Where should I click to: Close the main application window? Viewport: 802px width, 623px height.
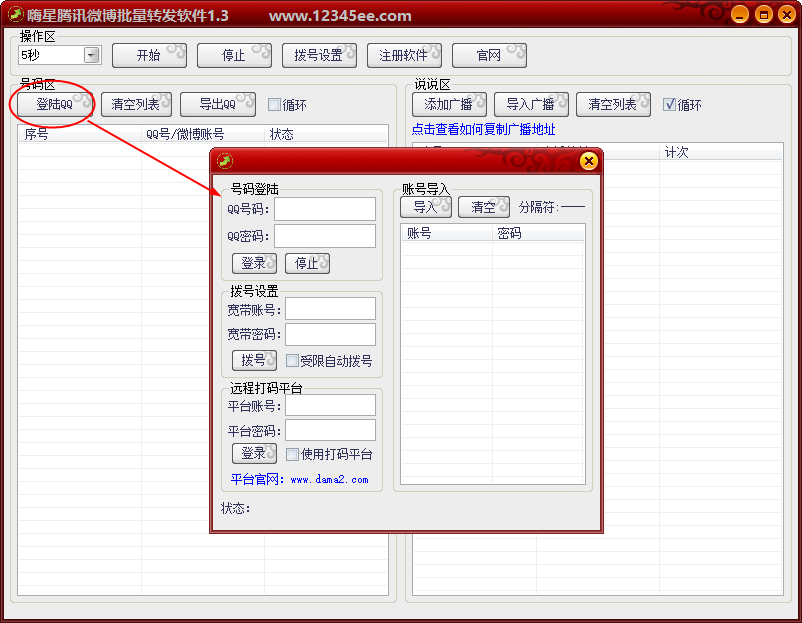[x=787, y=14]
